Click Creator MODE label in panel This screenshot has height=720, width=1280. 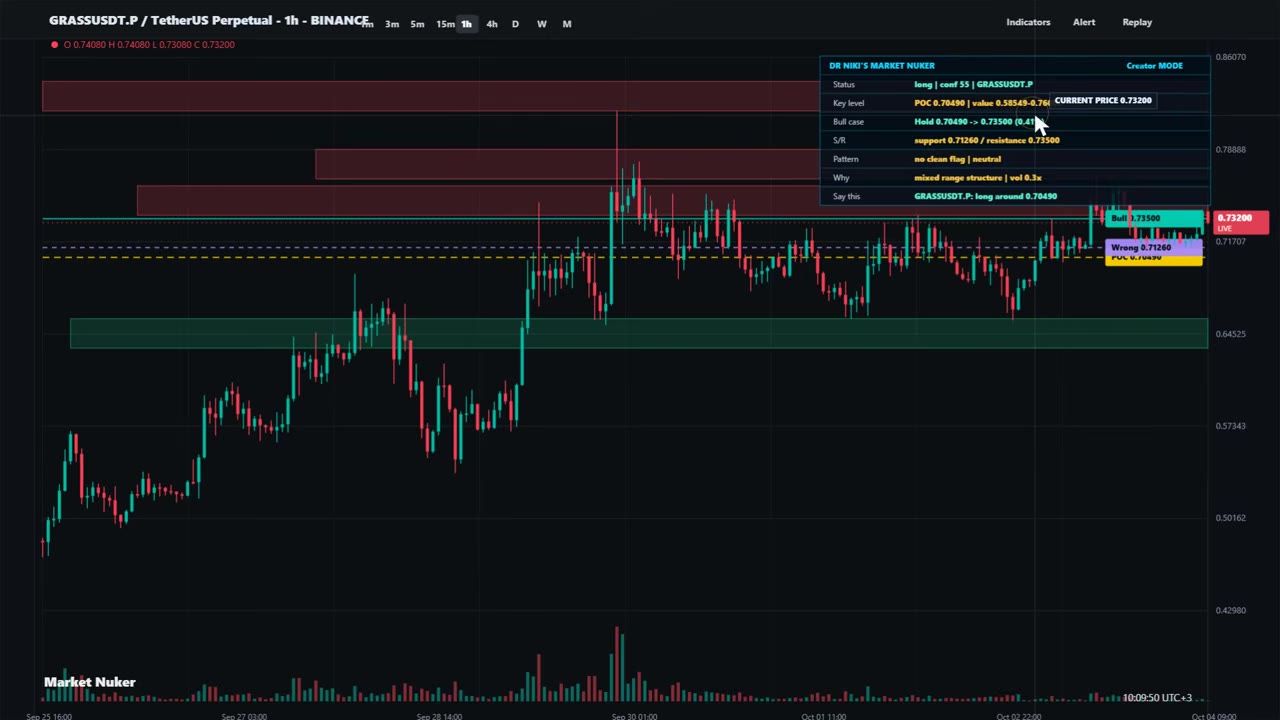pyautogui.click(x=1154, y=66)
